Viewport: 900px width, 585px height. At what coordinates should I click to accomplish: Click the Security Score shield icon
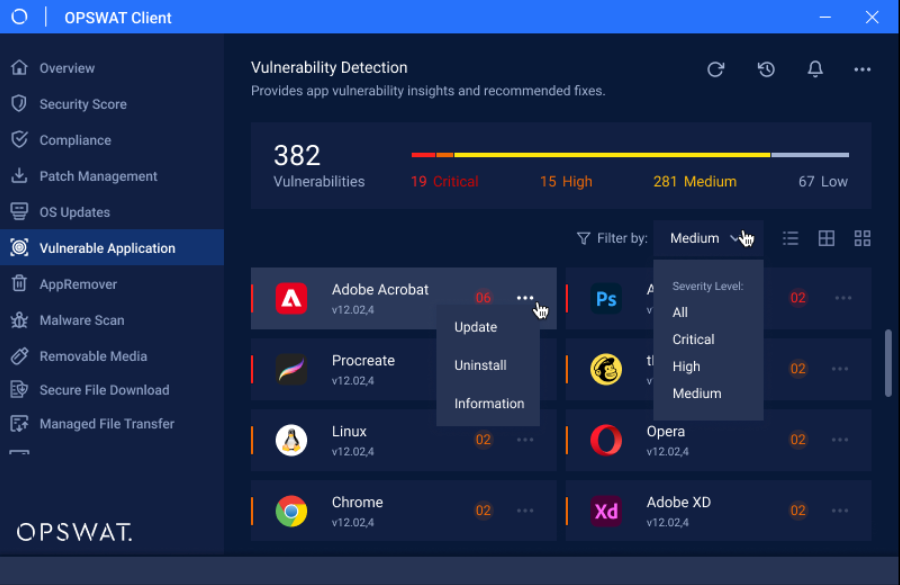pyautogui.click(x=19, y=103)
